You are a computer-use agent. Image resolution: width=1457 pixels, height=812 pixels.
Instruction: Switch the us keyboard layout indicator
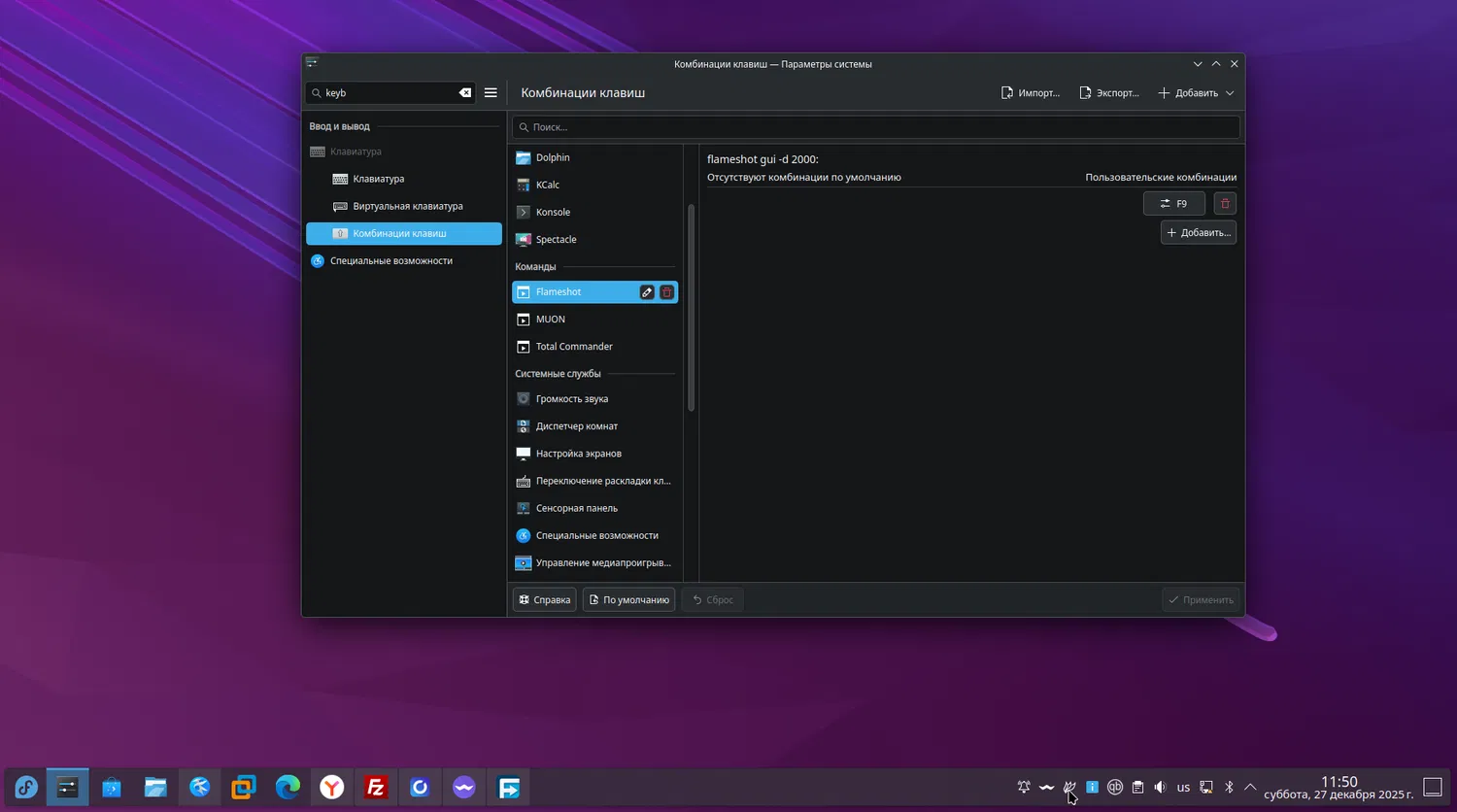tap(1183, 788)
